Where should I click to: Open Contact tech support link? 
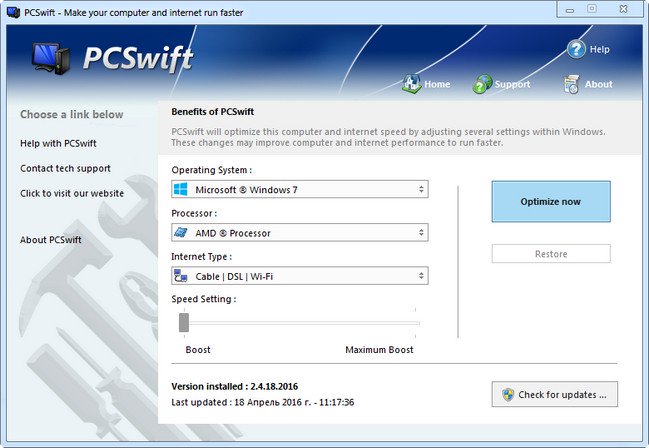(x=65, y=169)
